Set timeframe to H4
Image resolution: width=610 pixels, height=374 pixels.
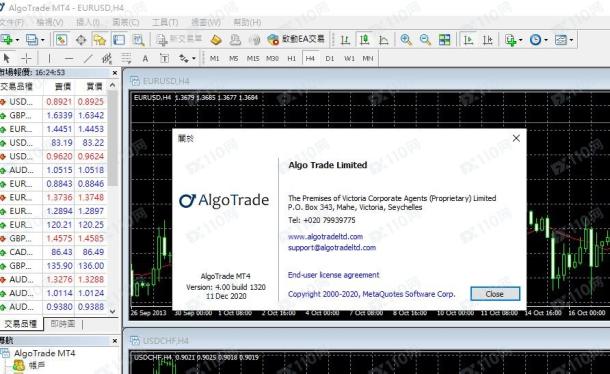click(310, 58)
